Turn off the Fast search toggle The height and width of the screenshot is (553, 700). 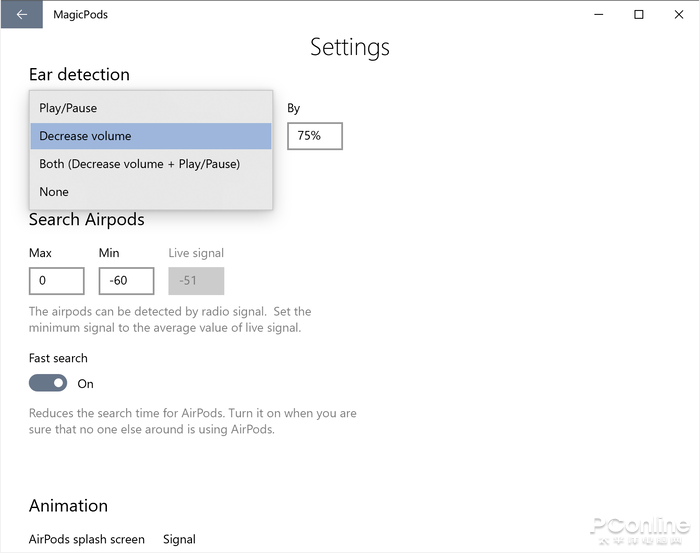[x=48, y=383]
